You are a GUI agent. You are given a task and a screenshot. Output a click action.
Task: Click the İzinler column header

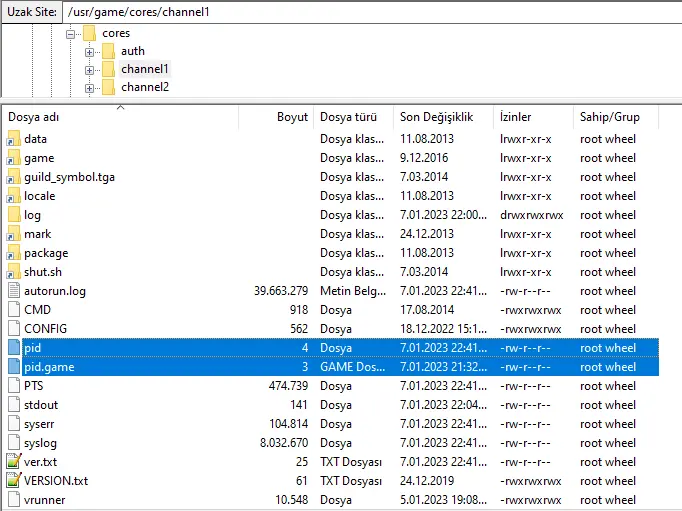516,117
